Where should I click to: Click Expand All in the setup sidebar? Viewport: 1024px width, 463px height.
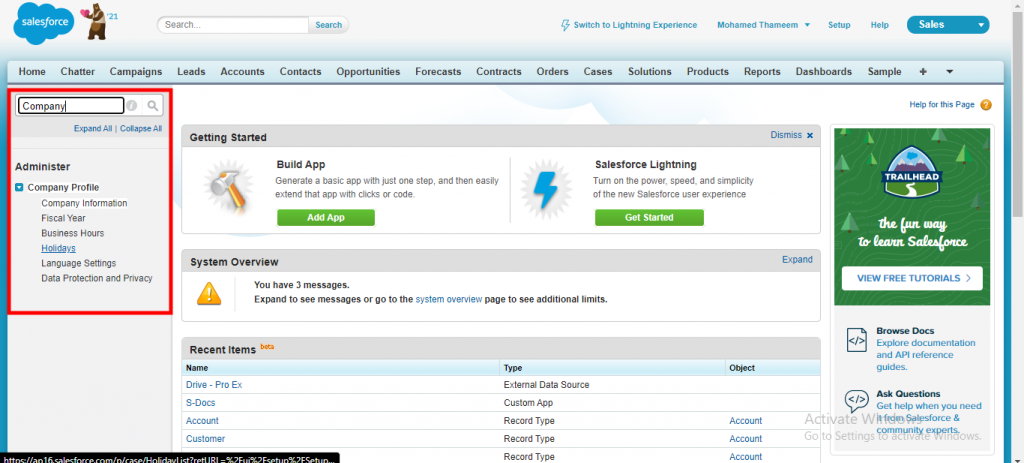[x=93, y=129]
